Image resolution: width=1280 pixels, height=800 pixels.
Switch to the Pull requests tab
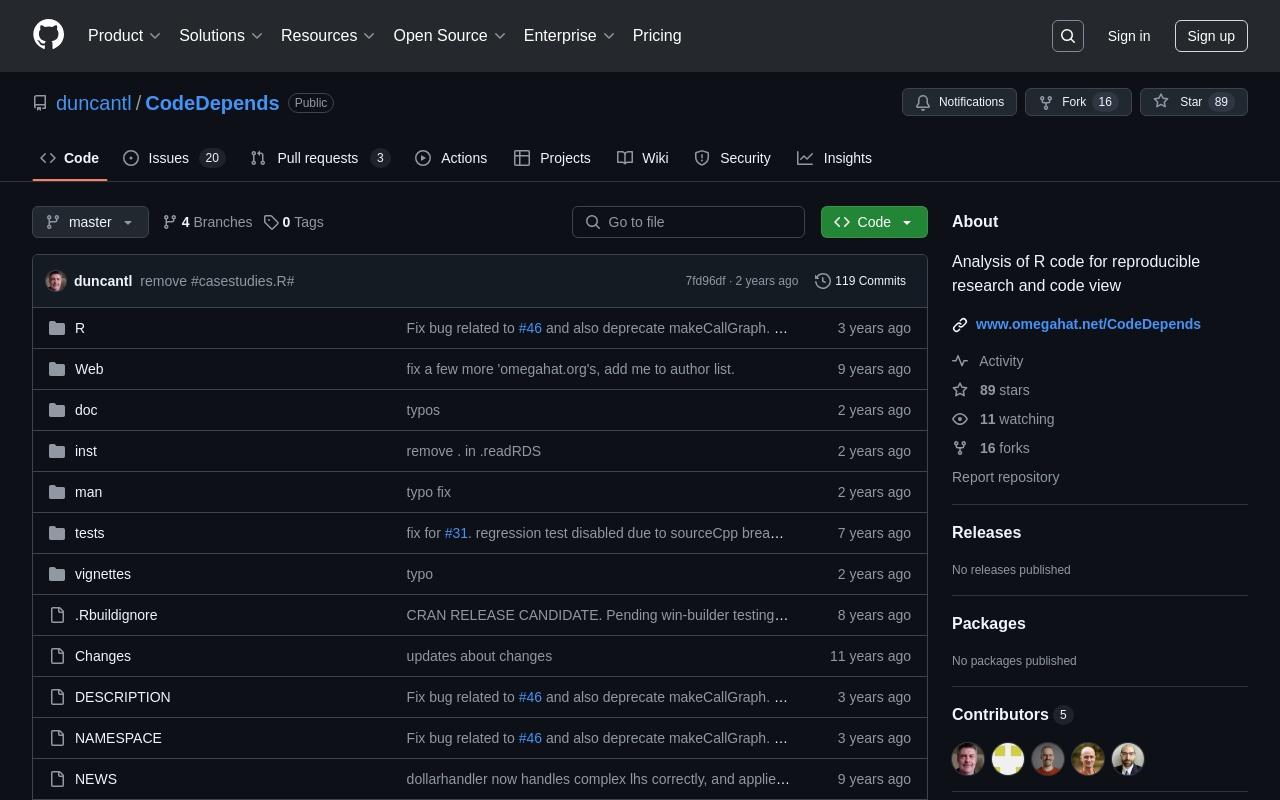point(319,158)
